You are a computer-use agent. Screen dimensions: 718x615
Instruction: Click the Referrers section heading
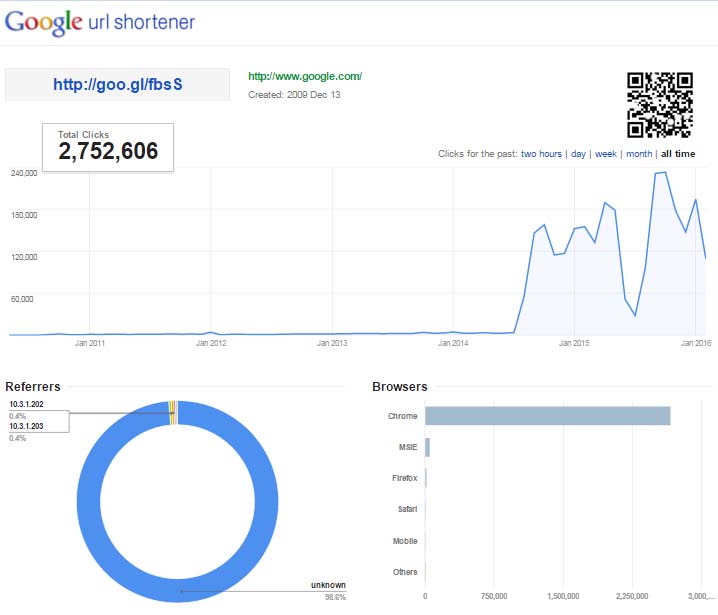[33, 386]
